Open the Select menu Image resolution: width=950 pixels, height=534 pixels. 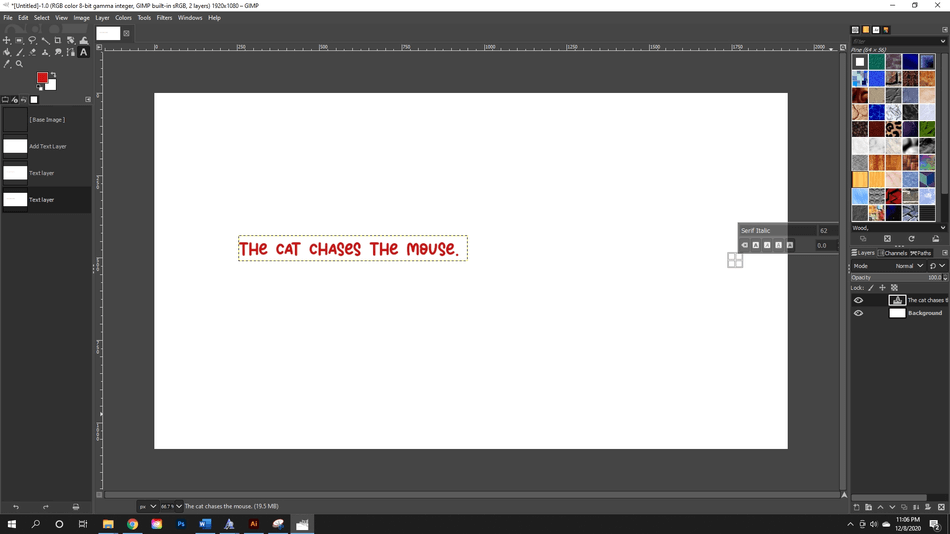(x=42, y=18)
